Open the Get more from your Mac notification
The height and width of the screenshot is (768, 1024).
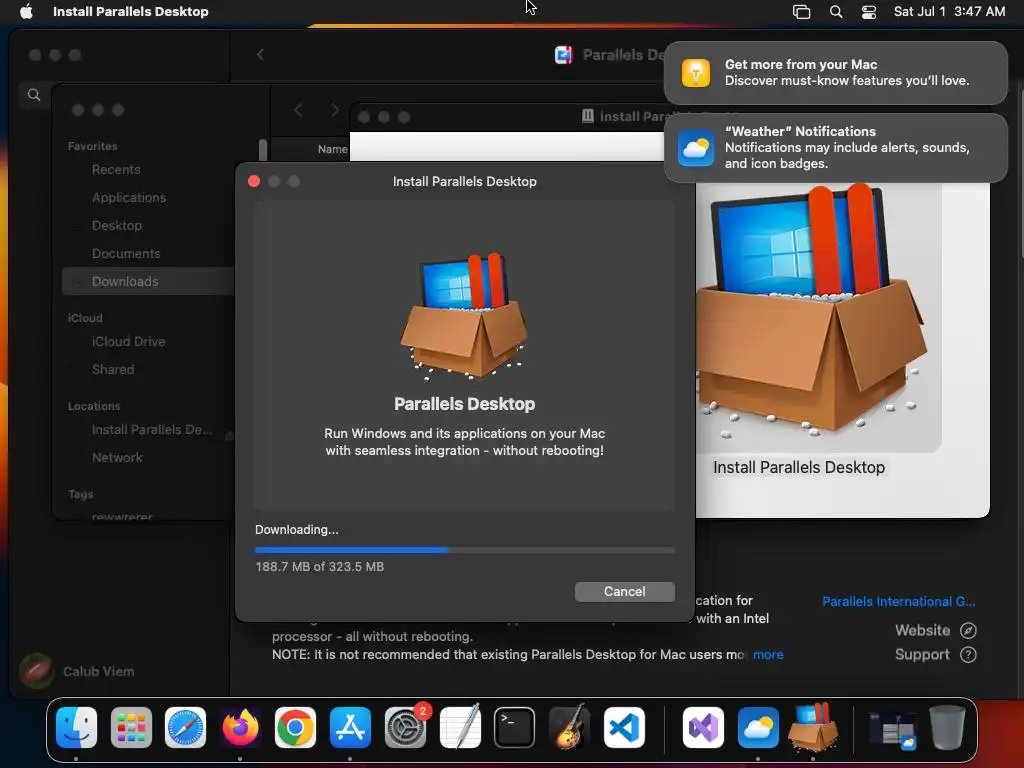click(835, 72)
